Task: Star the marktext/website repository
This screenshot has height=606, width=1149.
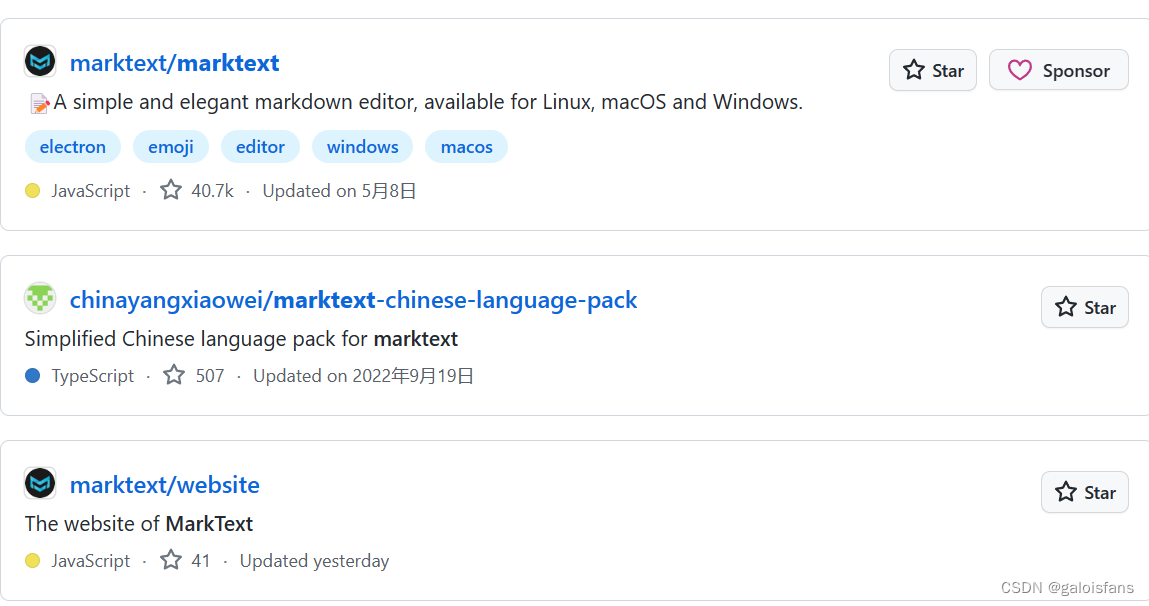Action: (x=1084, y=492)
